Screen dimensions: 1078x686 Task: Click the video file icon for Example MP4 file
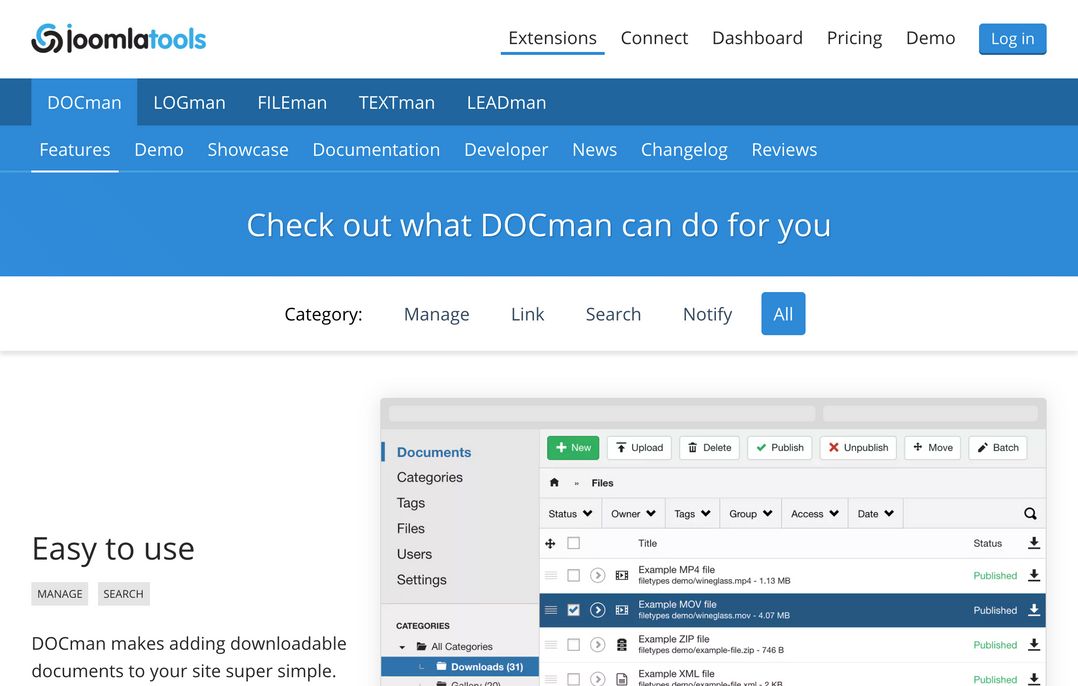(x=622, y=575)
